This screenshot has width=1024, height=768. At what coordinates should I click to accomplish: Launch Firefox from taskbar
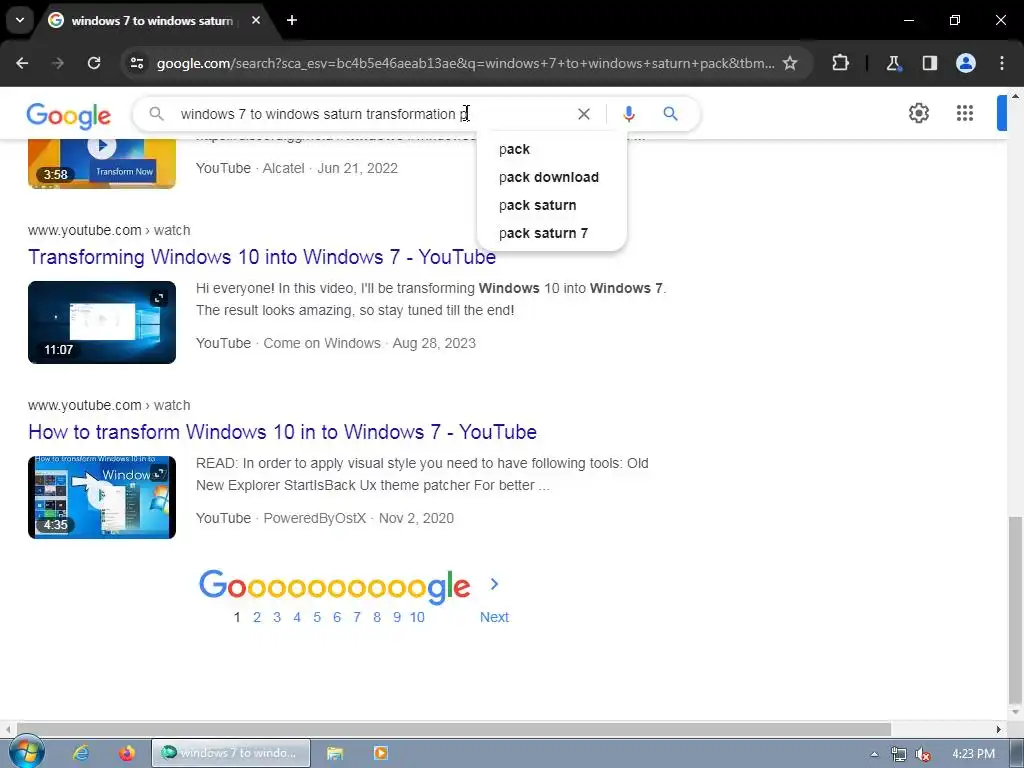pos(127,753)
